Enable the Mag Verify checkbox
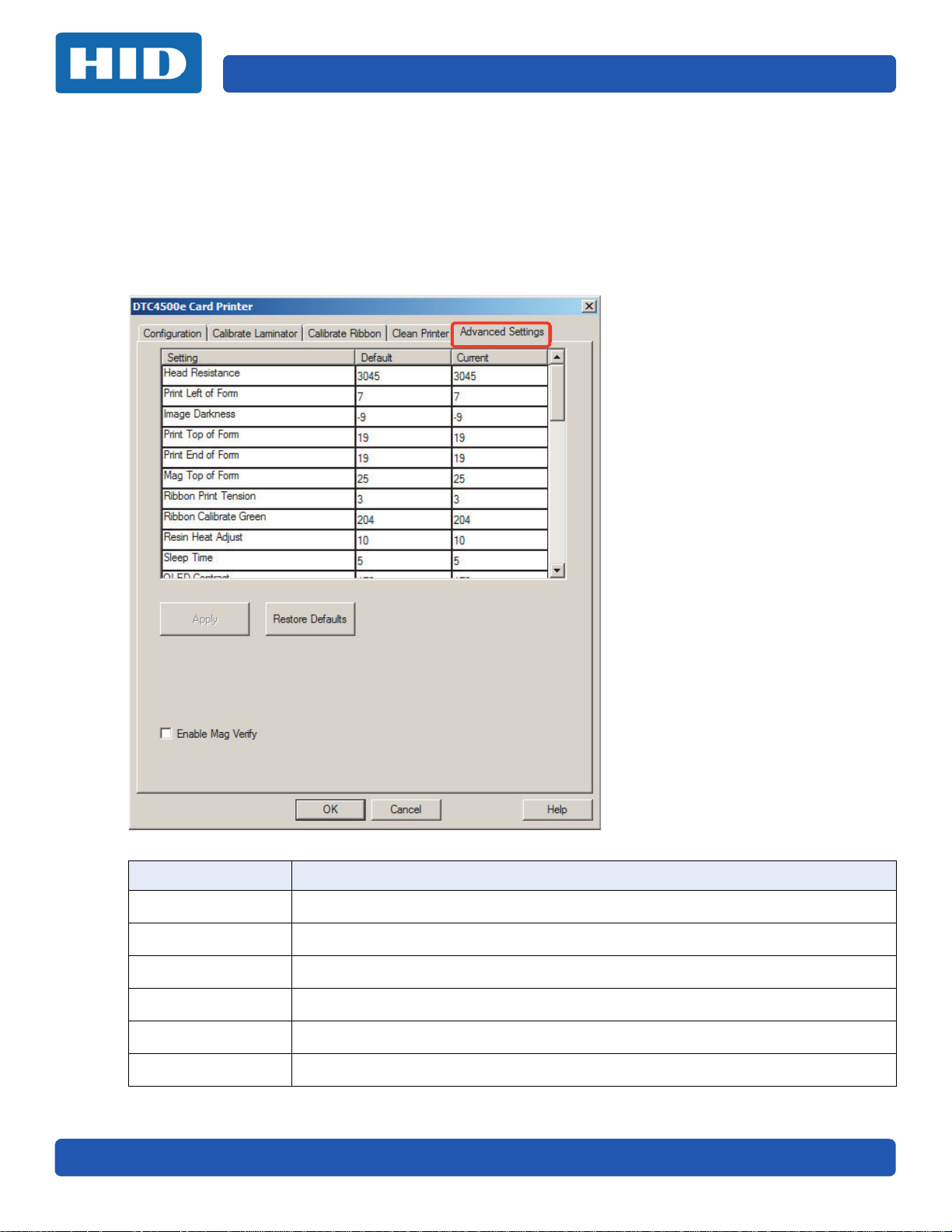The image size is (952, 1232). pyautogui.click(x=166, y=734)
